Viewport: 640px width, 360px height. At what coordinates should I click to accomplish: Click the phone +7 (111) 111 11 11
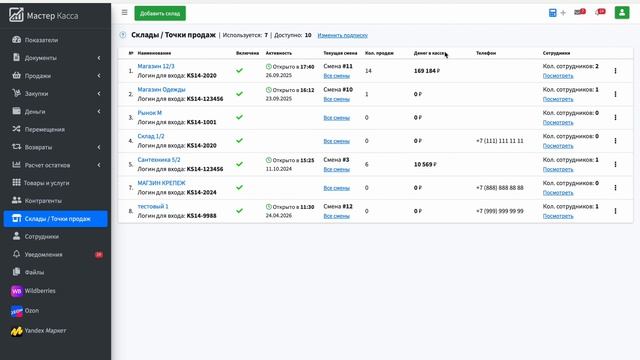[x=500, y=141]
